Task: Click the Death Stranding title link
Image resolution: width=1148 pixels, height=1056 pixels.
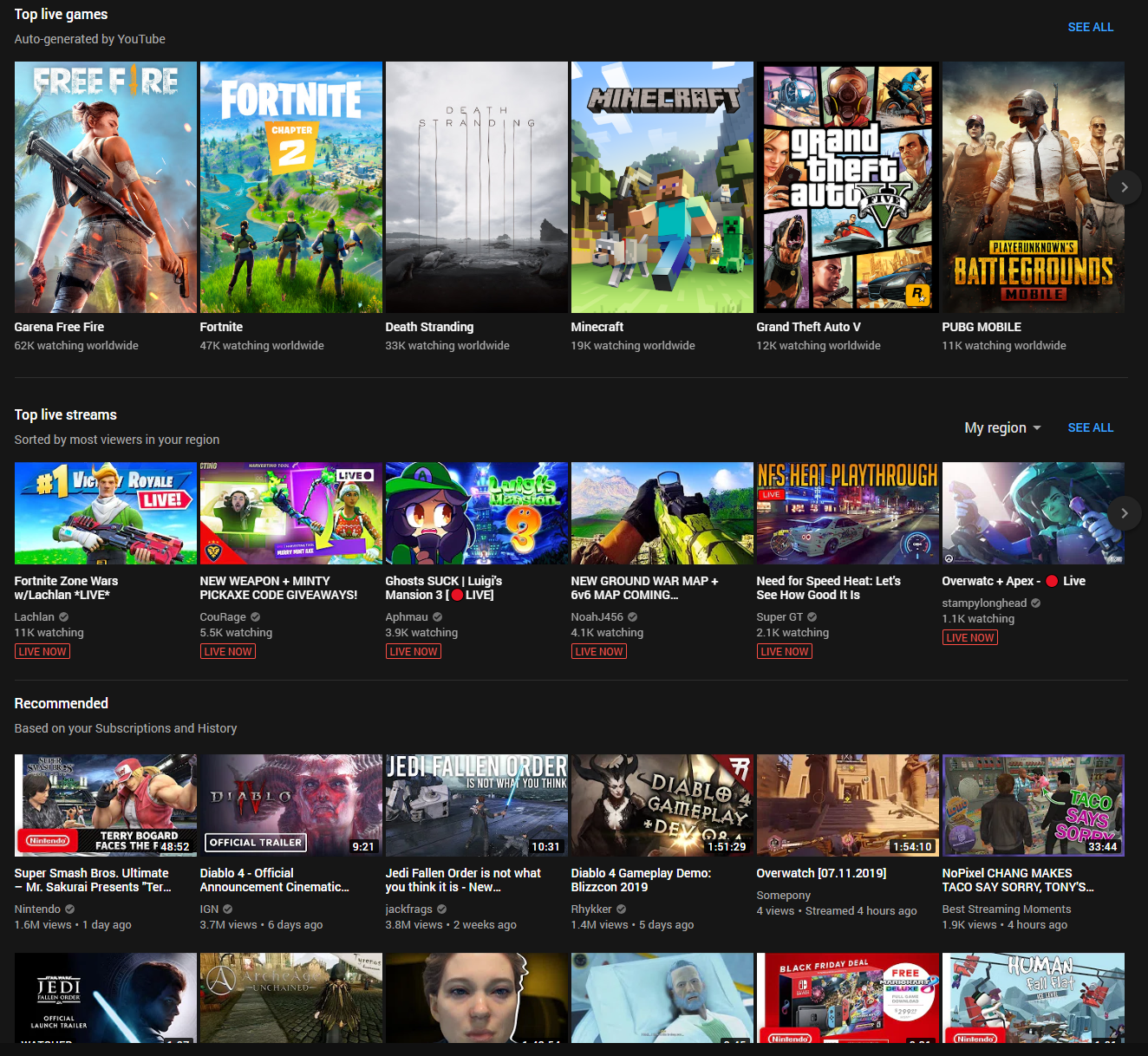Action: click(429, 327)
